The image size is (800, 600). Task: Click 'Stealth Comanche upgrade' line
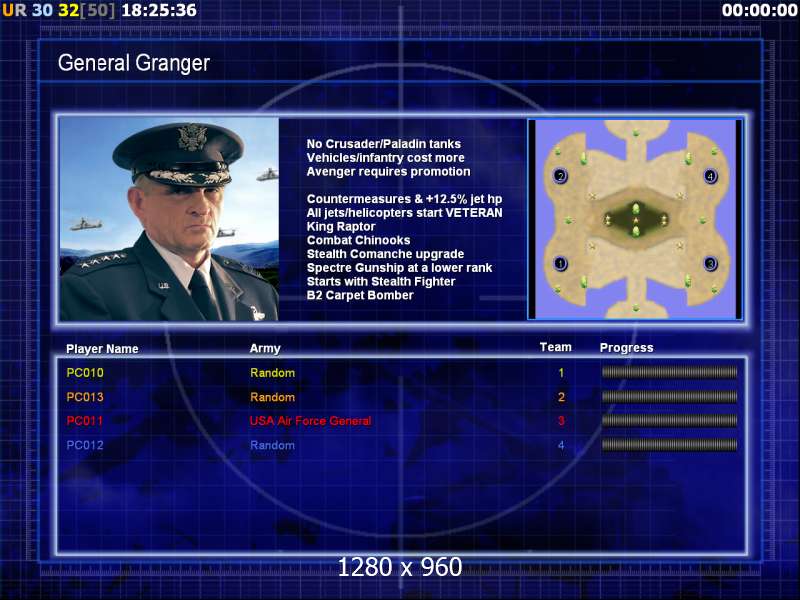click(385, 254)
